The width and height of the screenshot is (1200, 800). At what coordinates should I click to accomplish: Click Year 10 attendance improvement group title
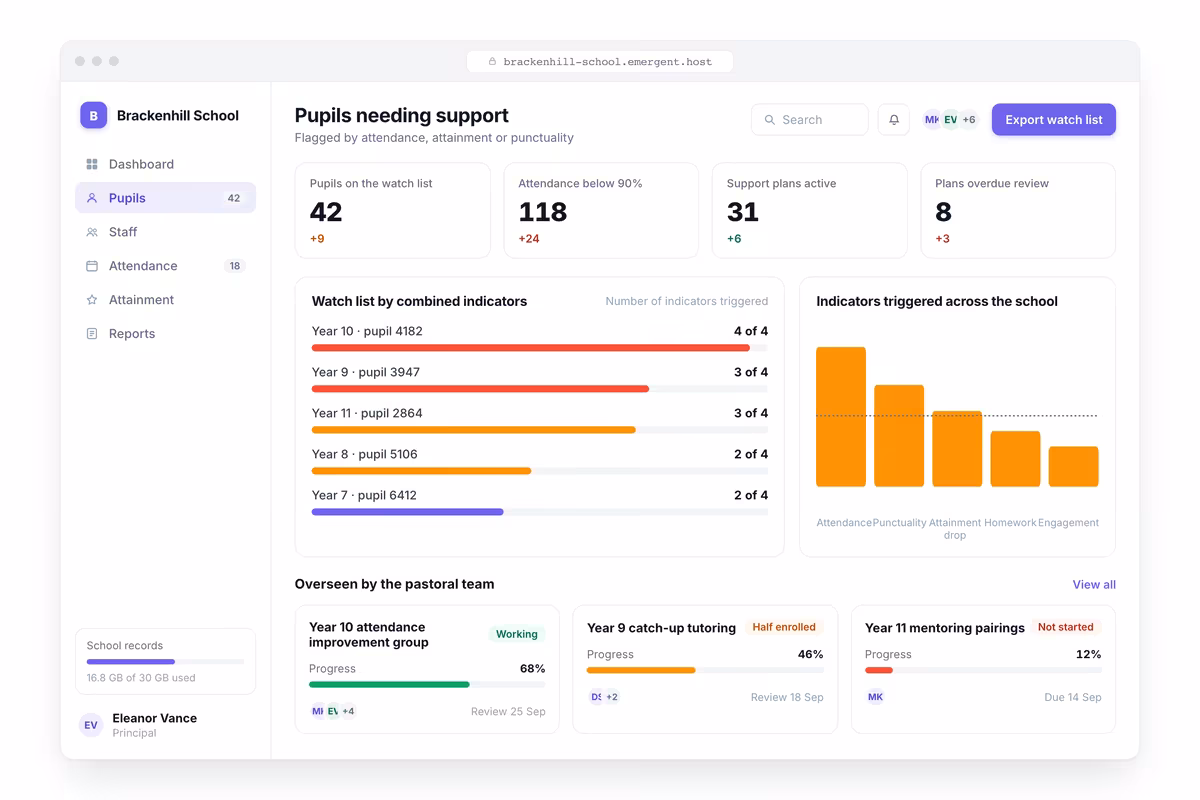(x=369, y=634)
